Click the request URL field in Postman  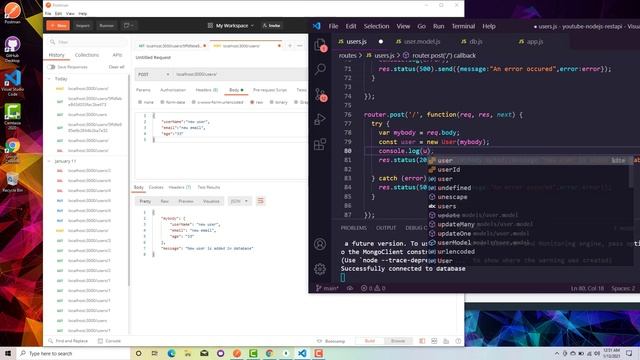pos(241,74)
